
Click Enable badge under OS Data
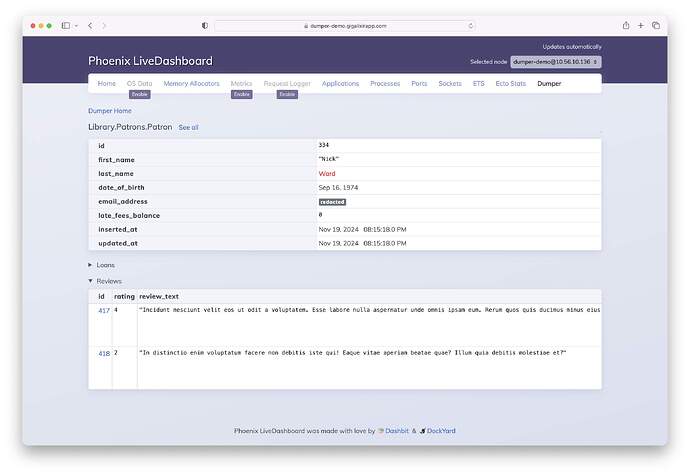[x=139, y=94]
